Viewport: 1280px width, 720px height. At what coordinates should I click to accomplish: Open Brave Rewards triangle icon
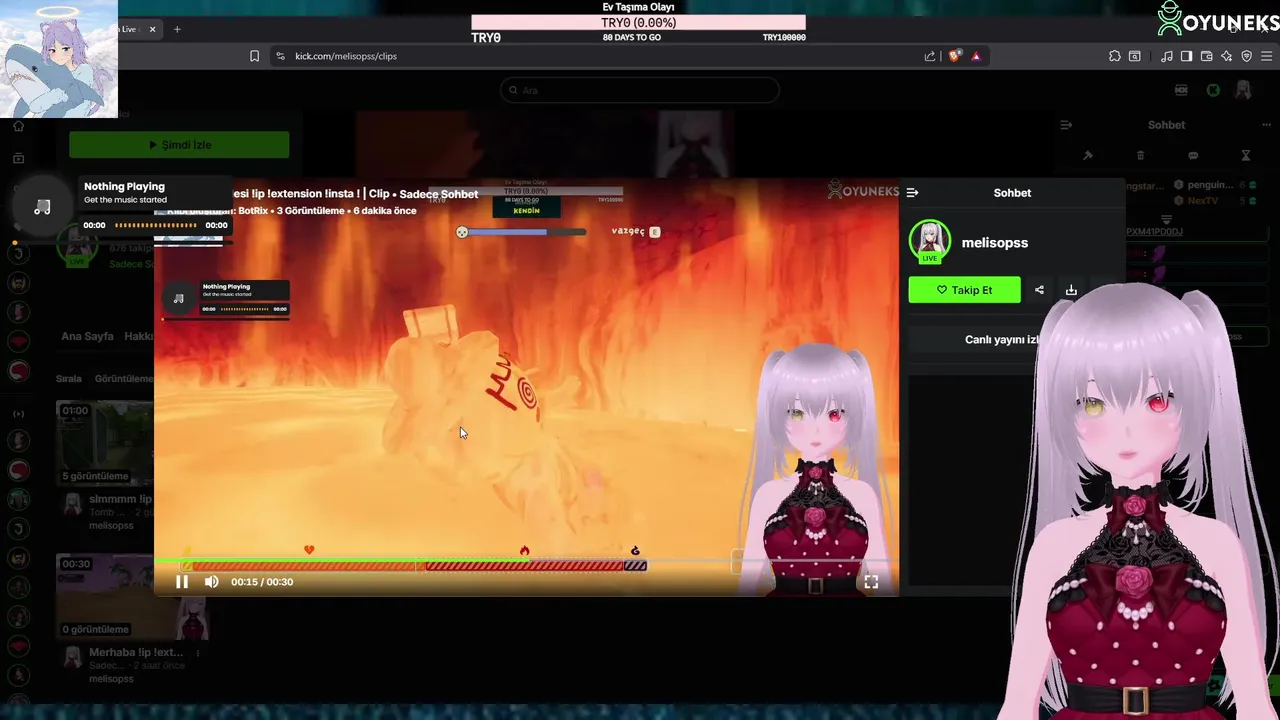(x=976, y=56)
